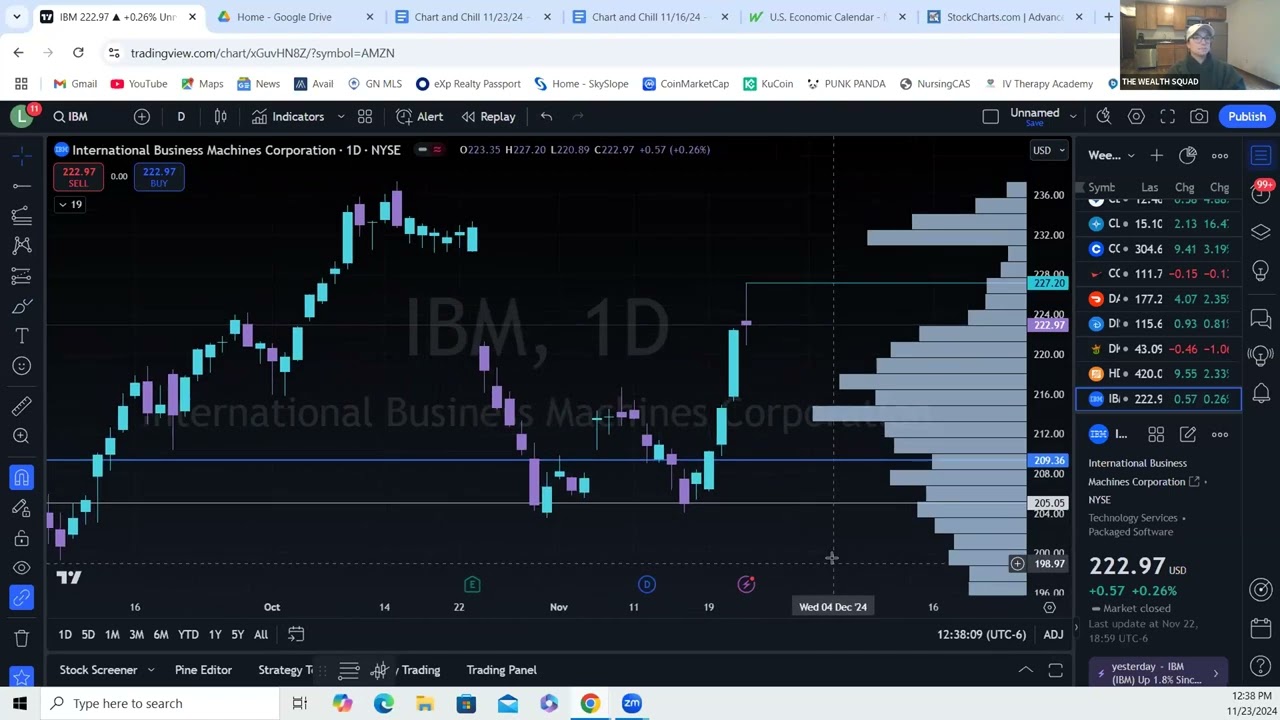Toggle stay in drawing mode
1280x720 pixels.
pos(21,508)
